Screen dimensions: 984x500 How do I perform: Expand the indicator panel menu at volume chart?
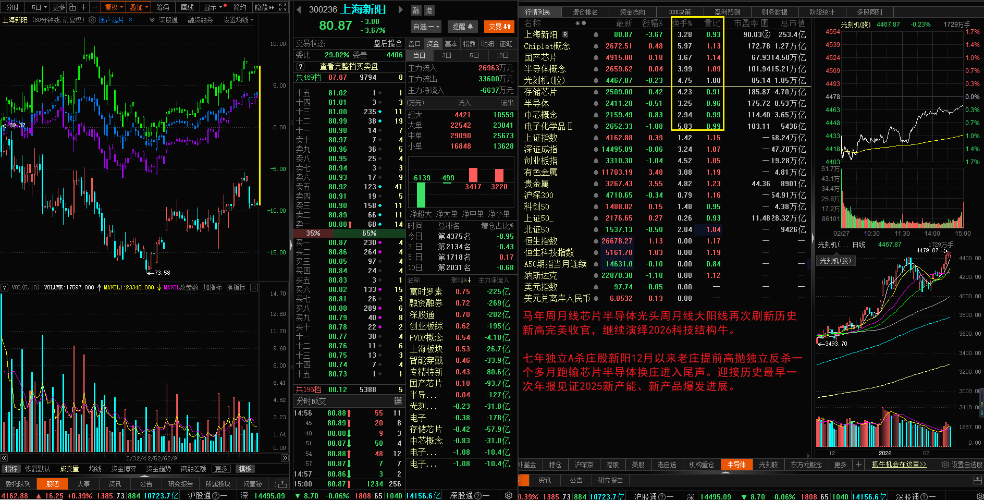pyautogui.click(x=5, y=287)
